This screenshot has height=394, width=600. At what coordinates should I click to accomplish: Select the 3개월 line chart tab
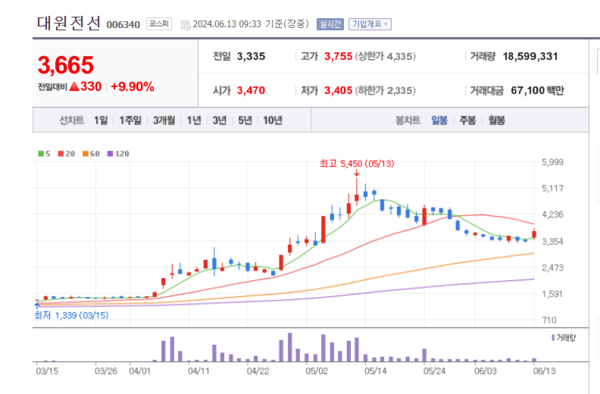tap(164, 120)
